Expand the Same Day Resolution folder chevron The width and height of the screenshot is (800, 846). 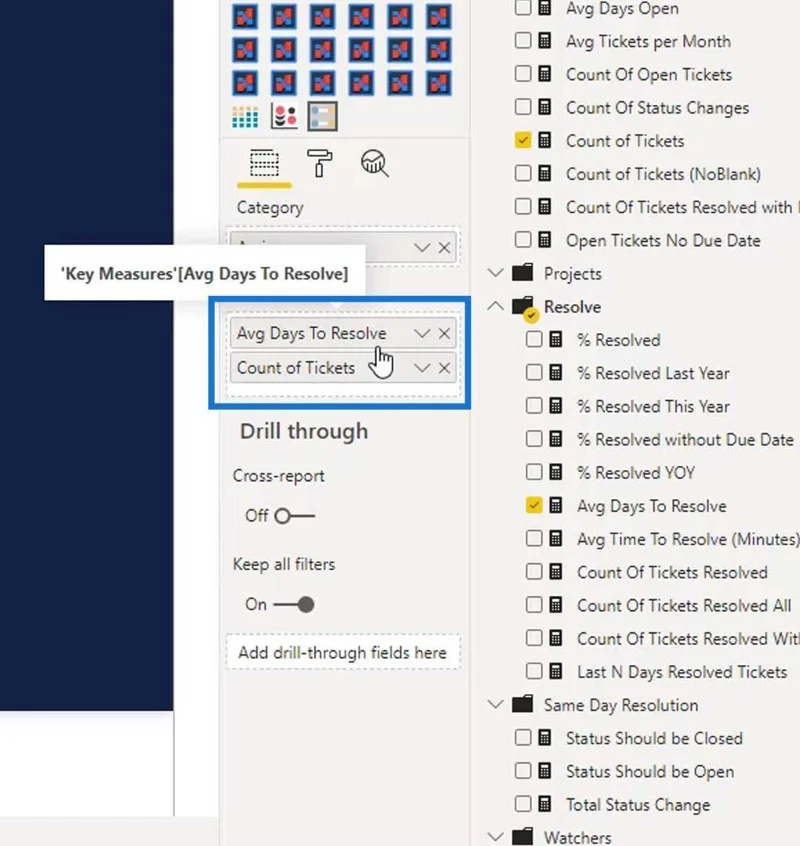coord(495,704)
